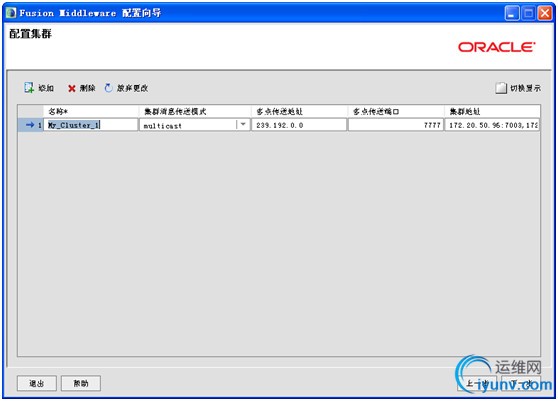Click the 集群地址 column header
Screen dimensions: 558x401
pos(492,111)
